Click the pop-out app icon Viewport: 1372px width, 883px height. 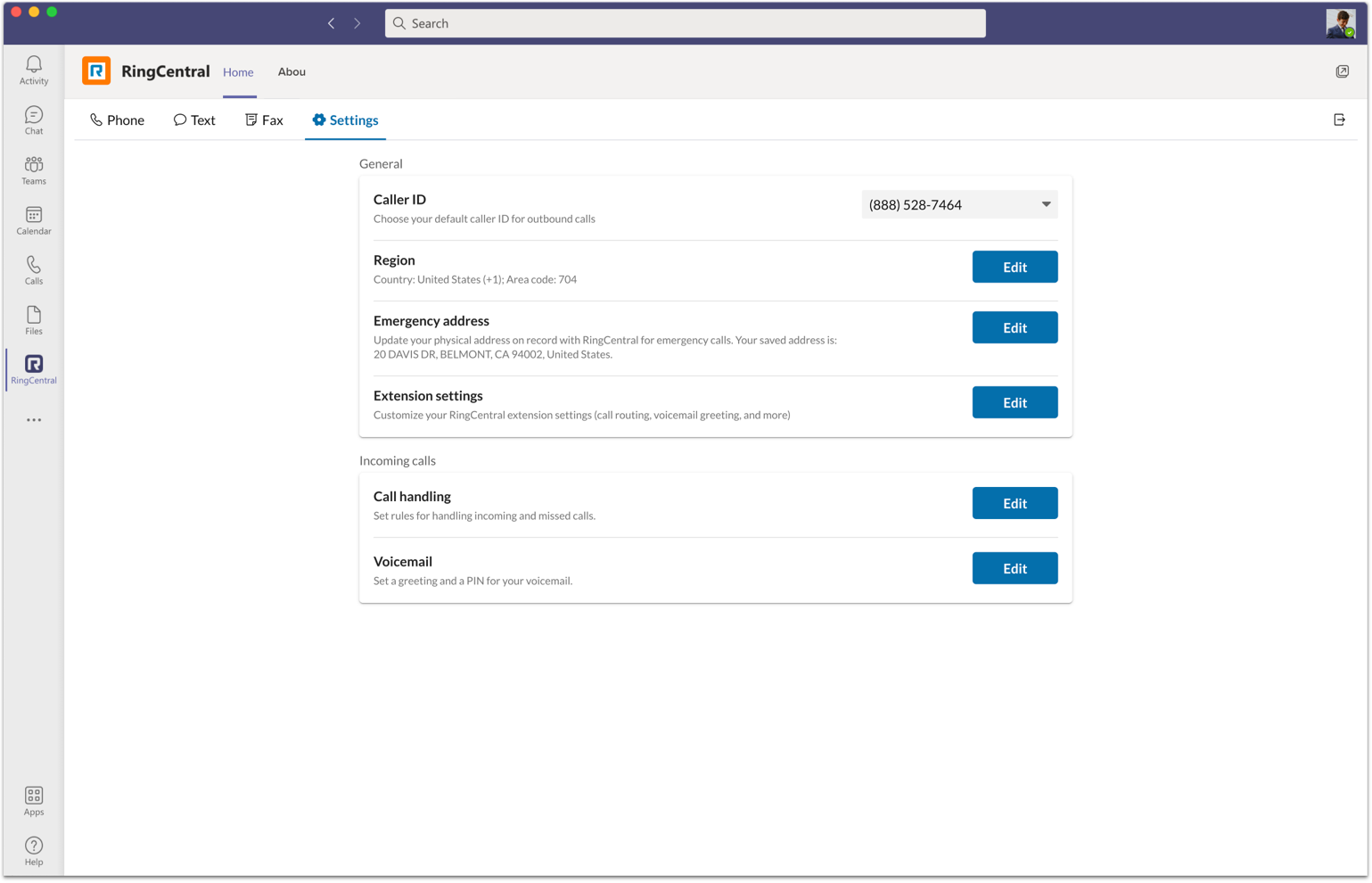pos(1342,71)
